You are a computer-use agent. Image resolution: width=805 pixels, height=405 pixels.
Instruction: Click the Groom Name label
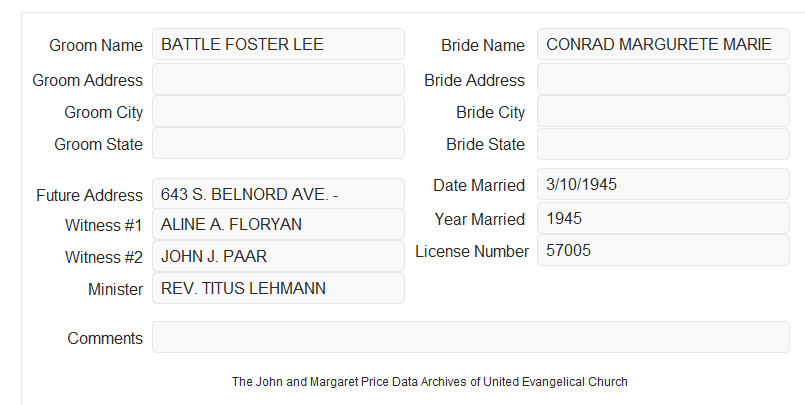point(96,45)
